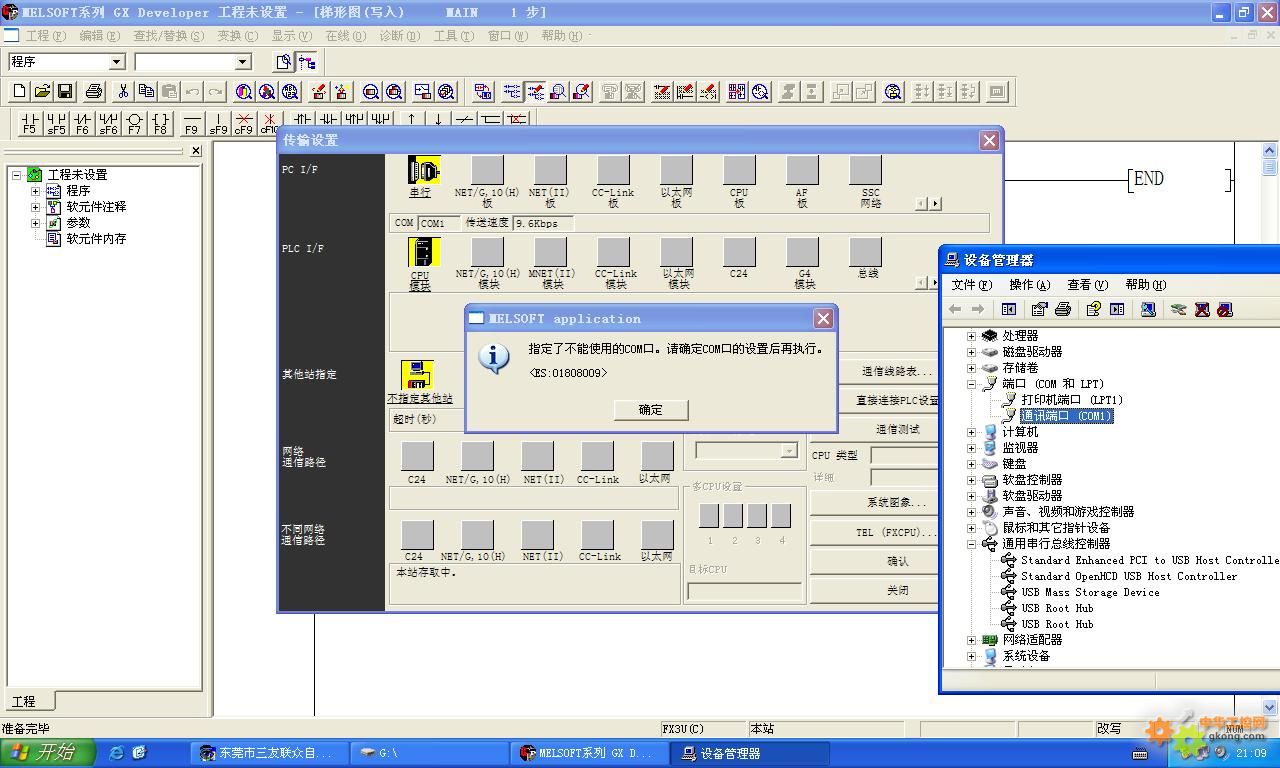1280x768 pixels.
Task: Collapse 端口 (COM 和 LPT) node
Action: coord(971,384)
